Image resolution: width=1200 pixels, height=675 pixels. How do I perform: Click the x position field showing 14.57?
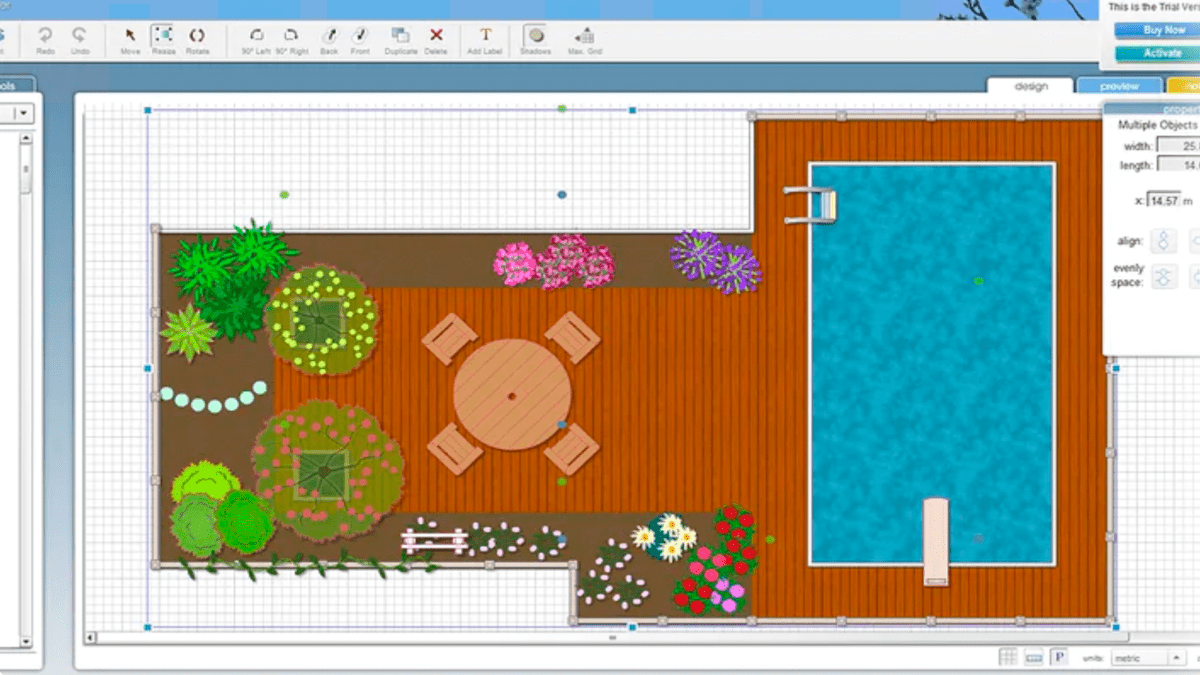tap(1163, 201)
